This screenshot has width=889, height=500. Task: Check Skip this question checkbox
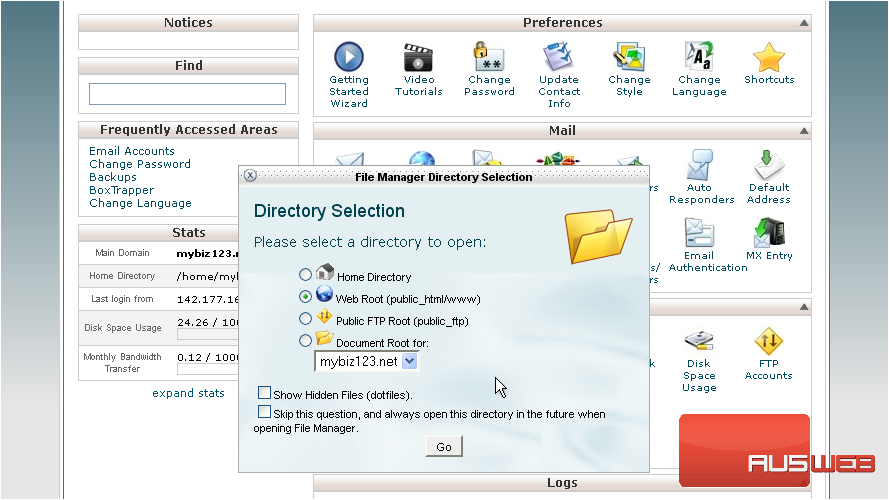pos(264,412)
